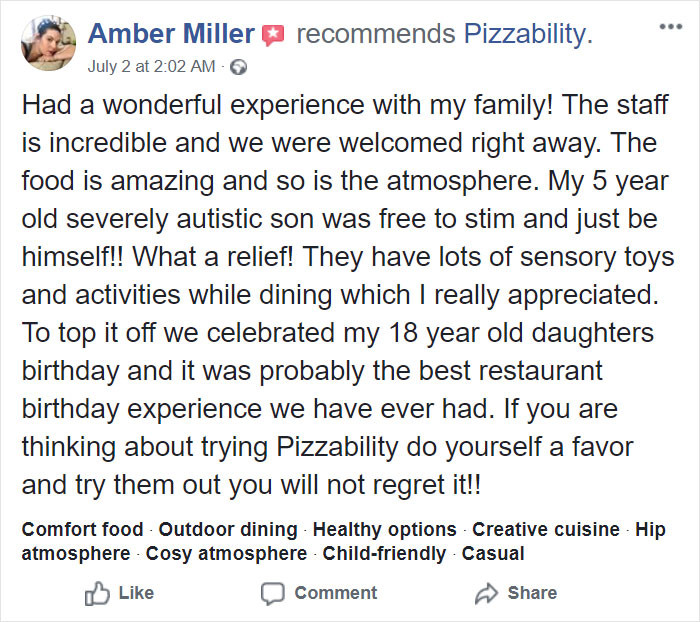Select the Cosy atmosphere tag
Screen dimensions: 700x622
coord(226,554)
